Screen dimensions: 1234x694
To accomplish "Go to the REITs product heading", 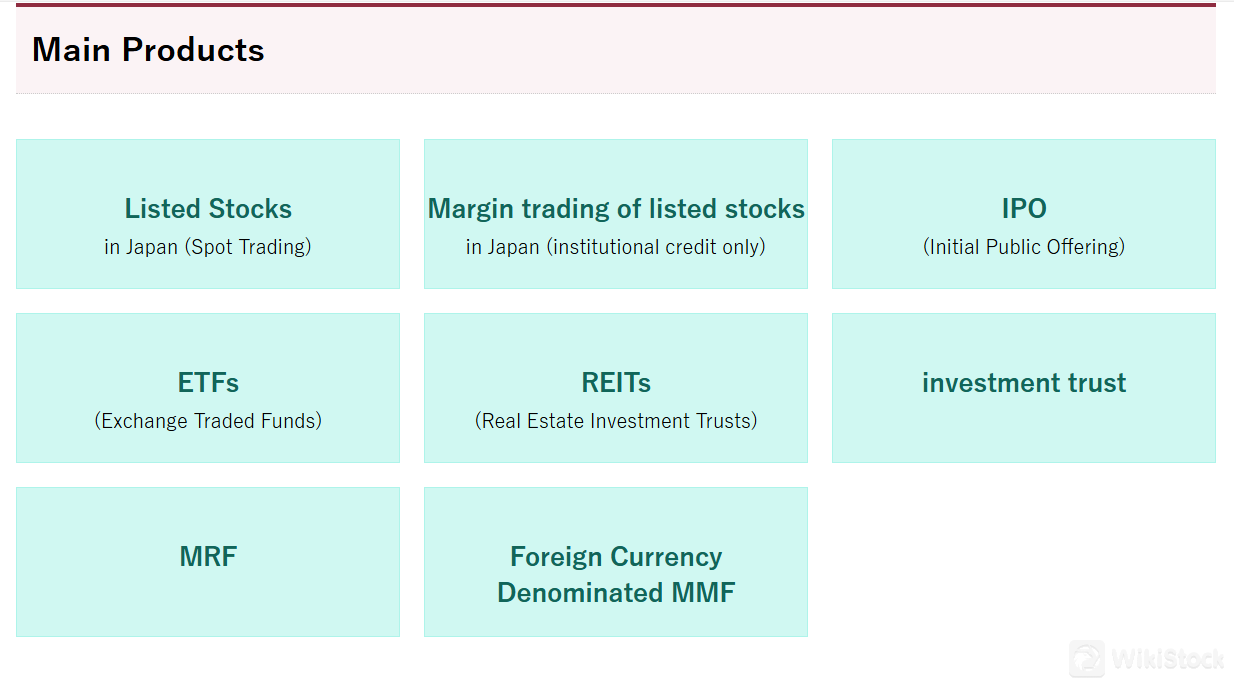I will [x=616, y=383].
